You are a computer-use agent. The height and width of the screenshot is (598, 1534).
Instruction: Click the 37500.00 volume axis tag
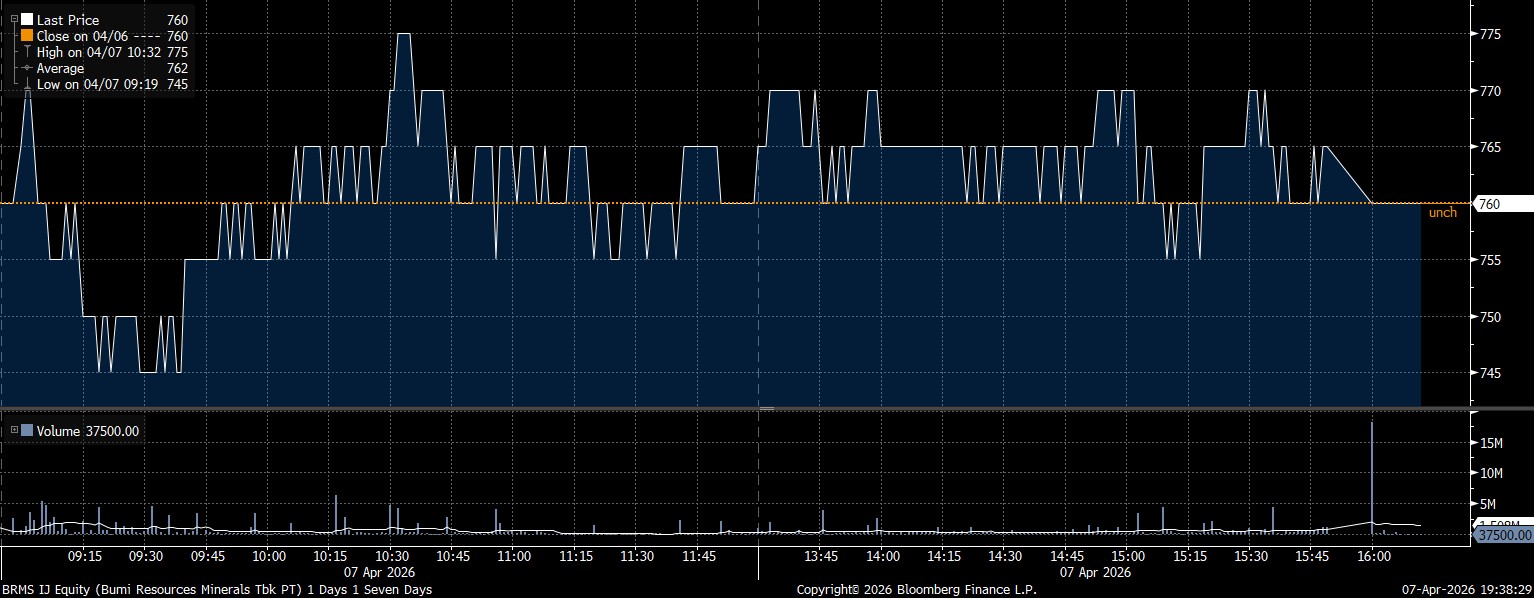click(1502, 536)
